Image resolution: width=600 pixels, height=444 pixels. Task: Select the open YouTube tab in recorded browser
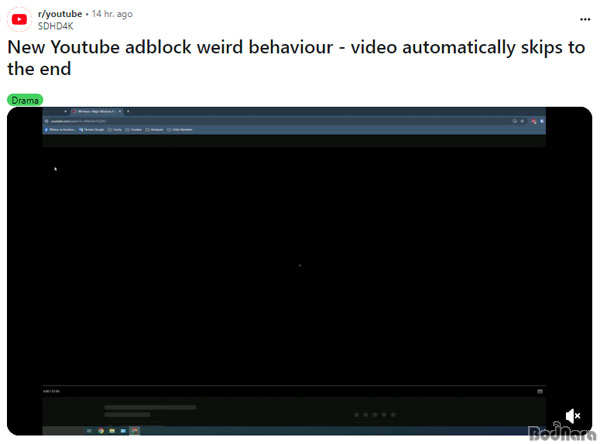click(x=96, y=111)
